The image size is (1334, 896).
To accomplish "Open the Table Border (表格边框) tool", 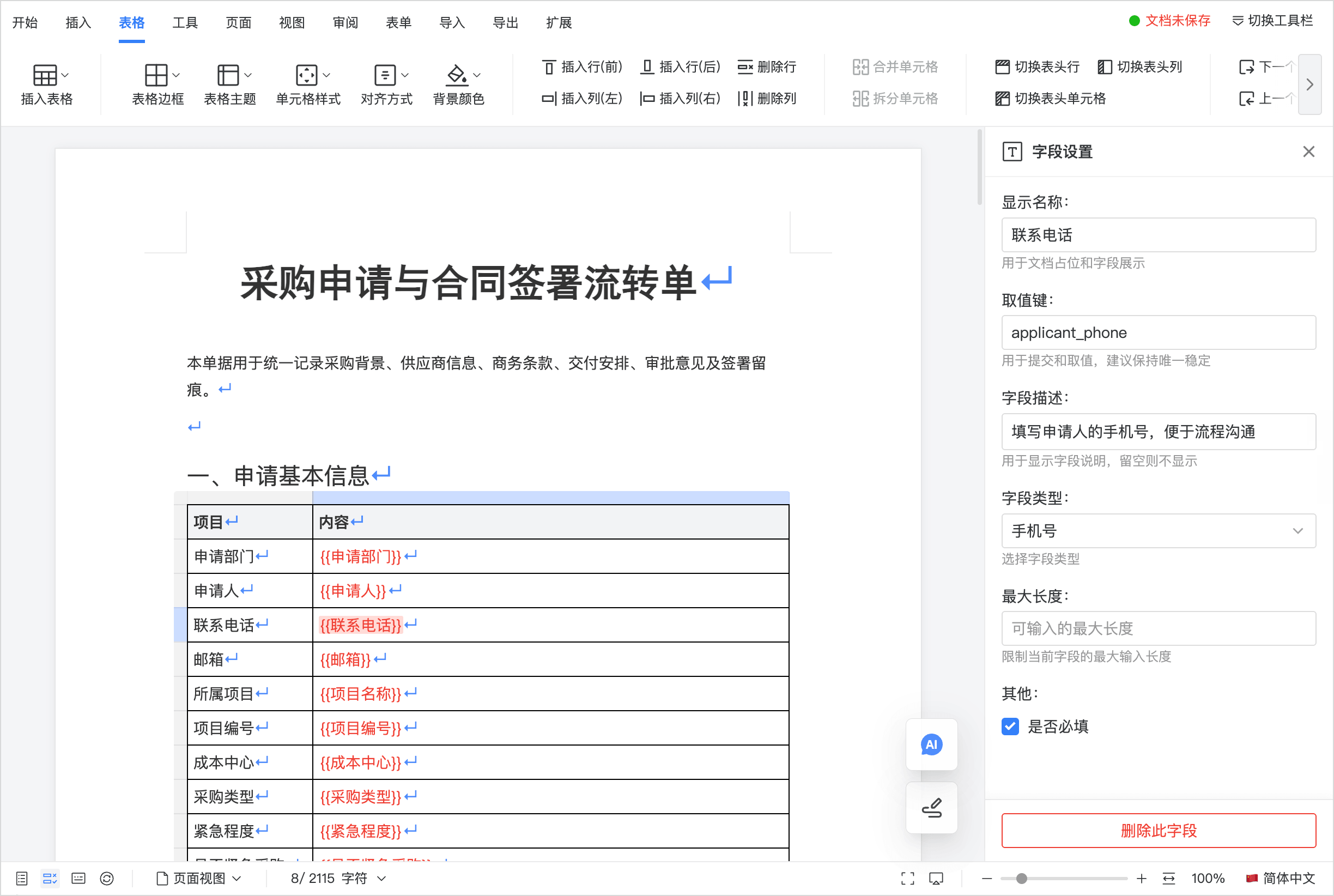I will pyautogui.click(x=157, y=84).
